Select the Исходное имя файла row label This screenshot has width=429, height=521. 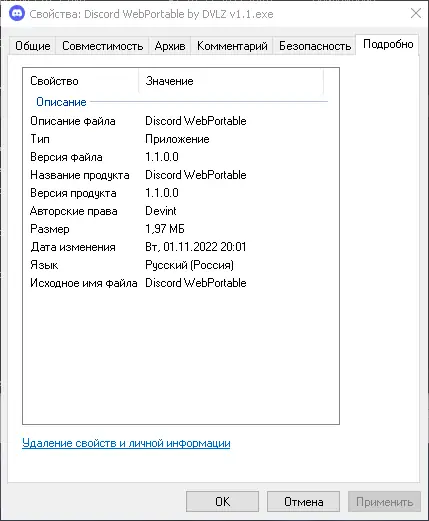pyautogui.click(x=84, y=283)
